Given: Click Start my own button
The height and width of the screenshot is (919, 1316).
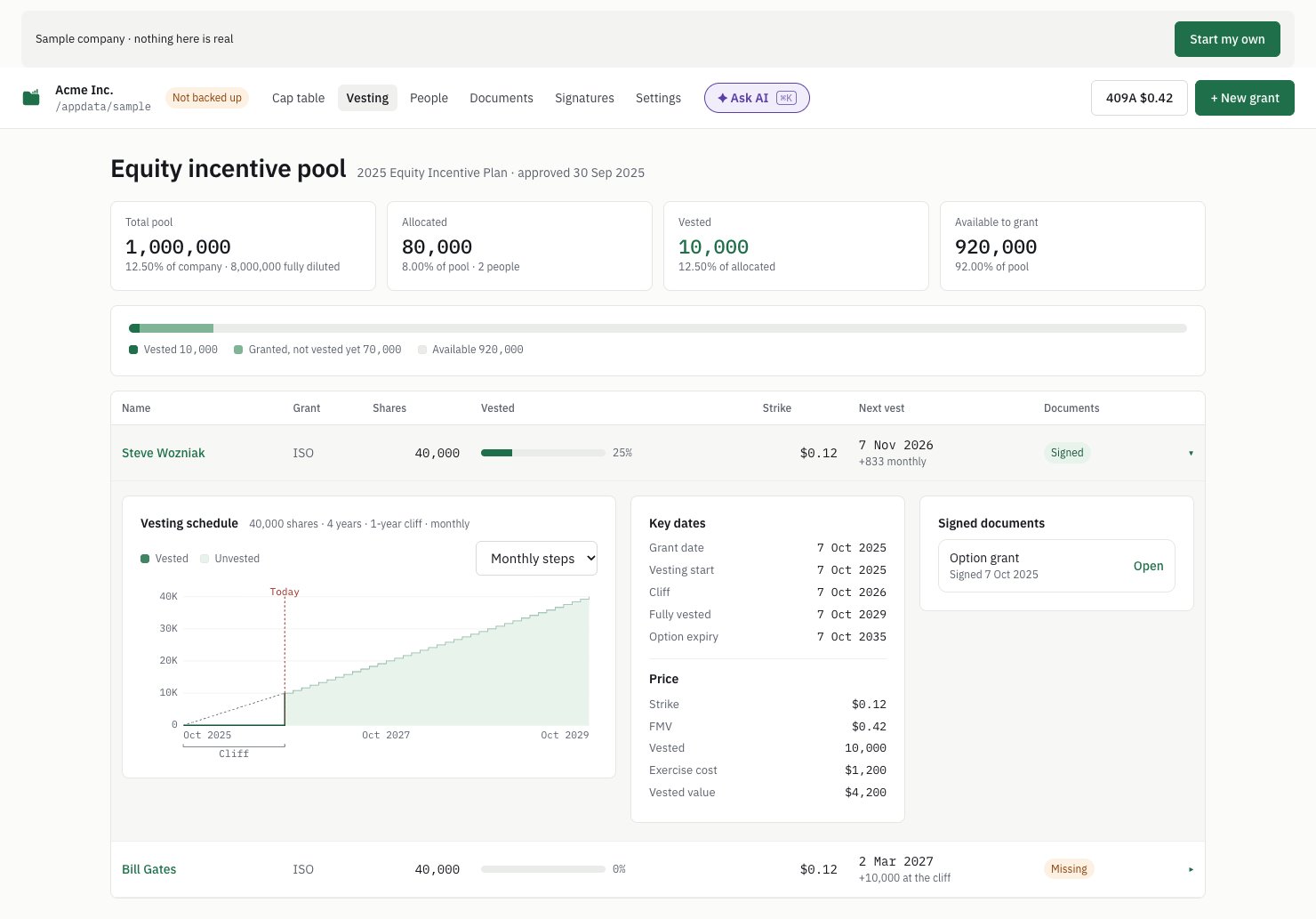Looking at the screenshot, I should point(1227,39).
